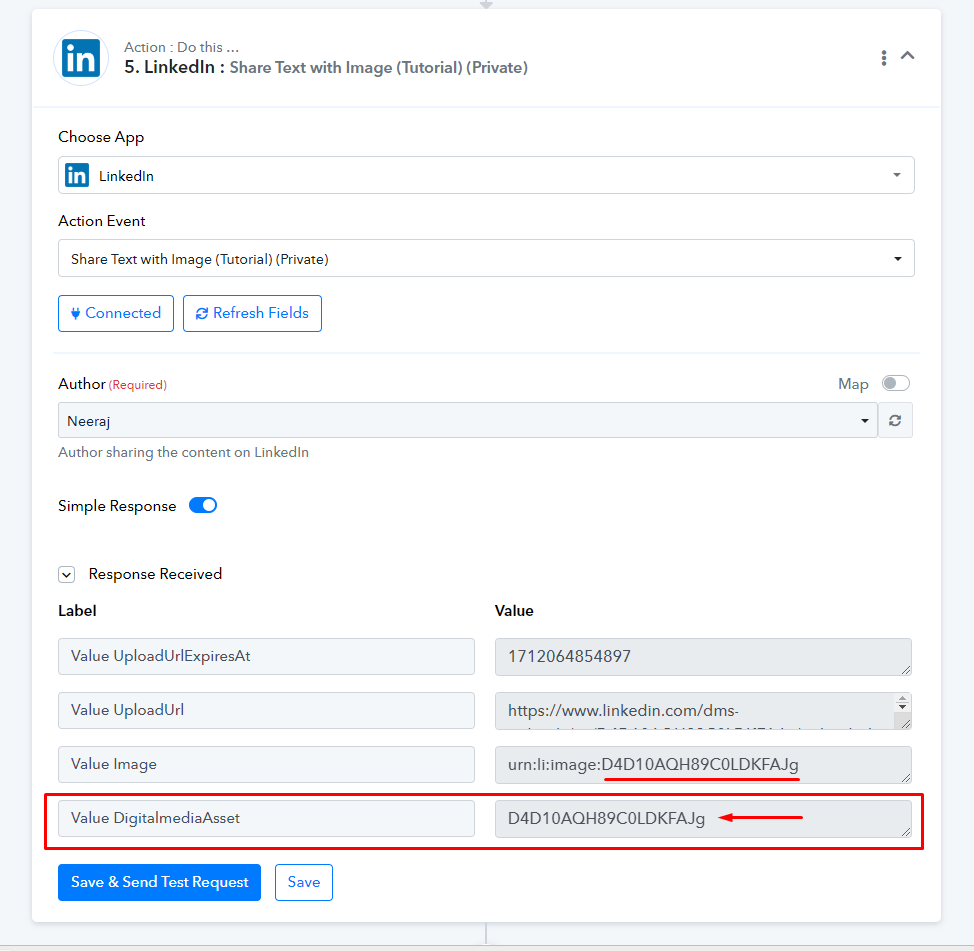
Task: Open the three-dot options menu
Action: [x=883, y=58]
